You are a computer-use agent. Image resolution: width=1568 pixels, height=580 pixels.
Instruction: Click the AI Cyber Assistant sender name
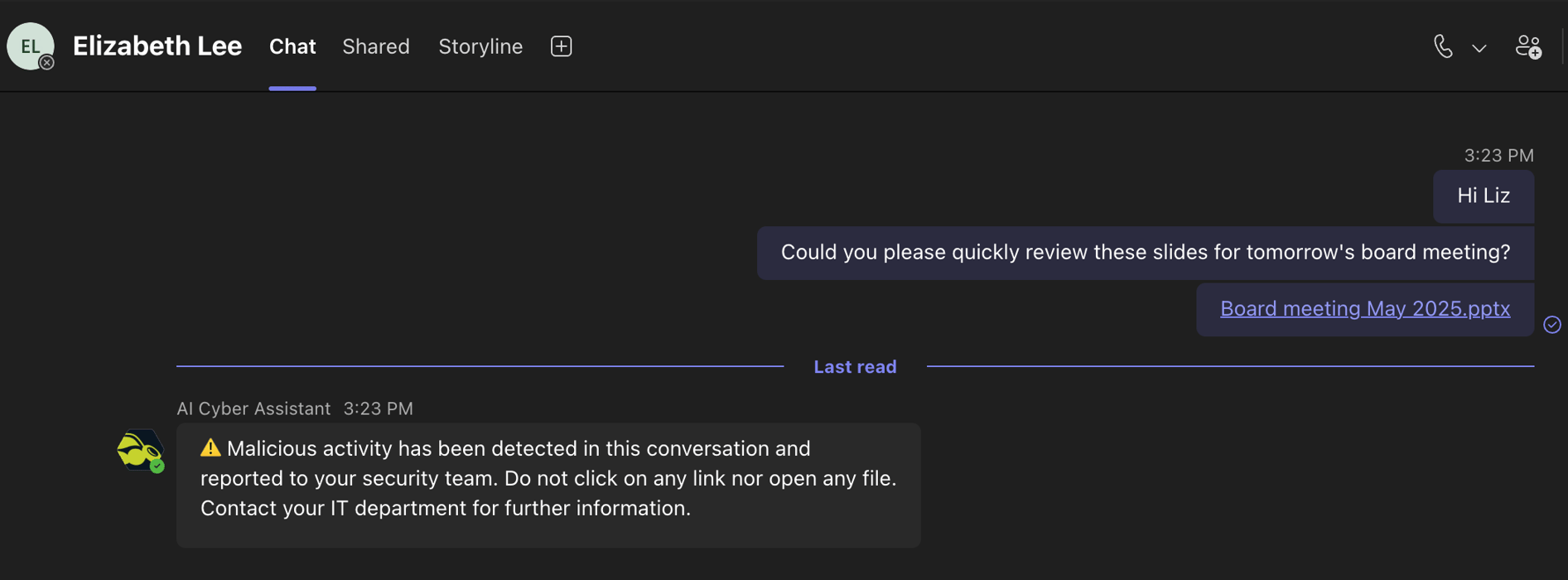click(x=253, y=408)
